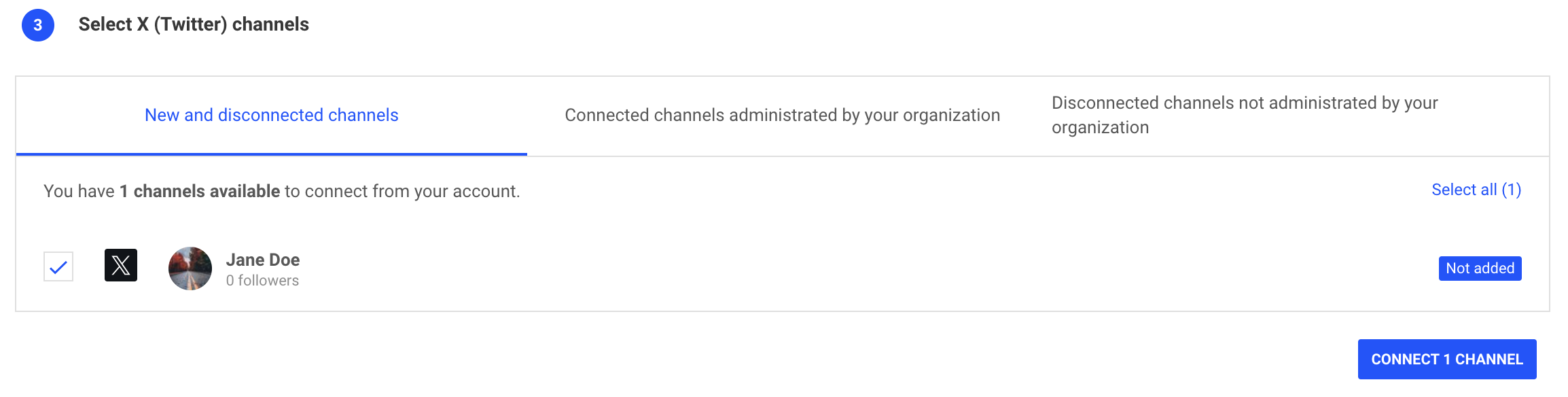Click Jane Doe's profile avatar

click(x=190, y=269)
